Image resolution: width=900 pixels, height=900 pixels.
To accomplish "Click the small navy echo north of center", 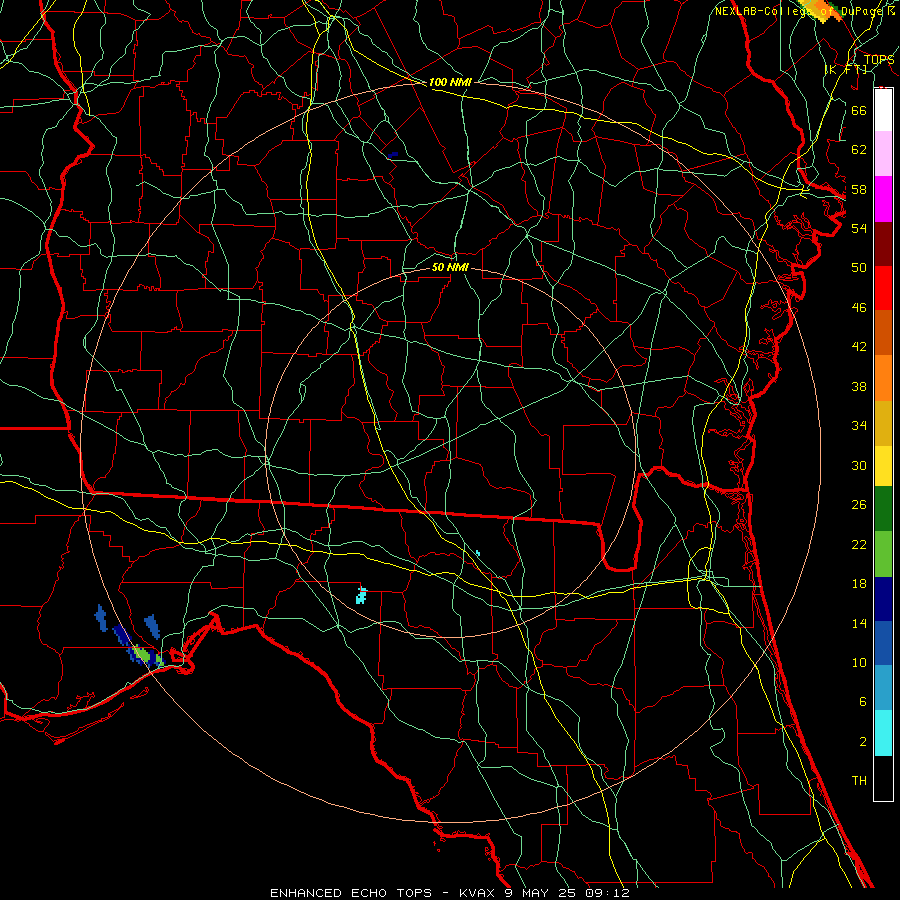I will point(393,155).
